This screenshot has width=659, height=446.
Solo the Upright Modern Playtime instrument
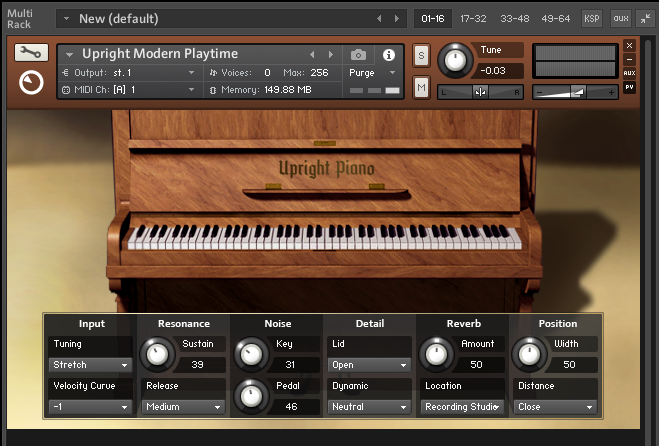tap(421, 55)
